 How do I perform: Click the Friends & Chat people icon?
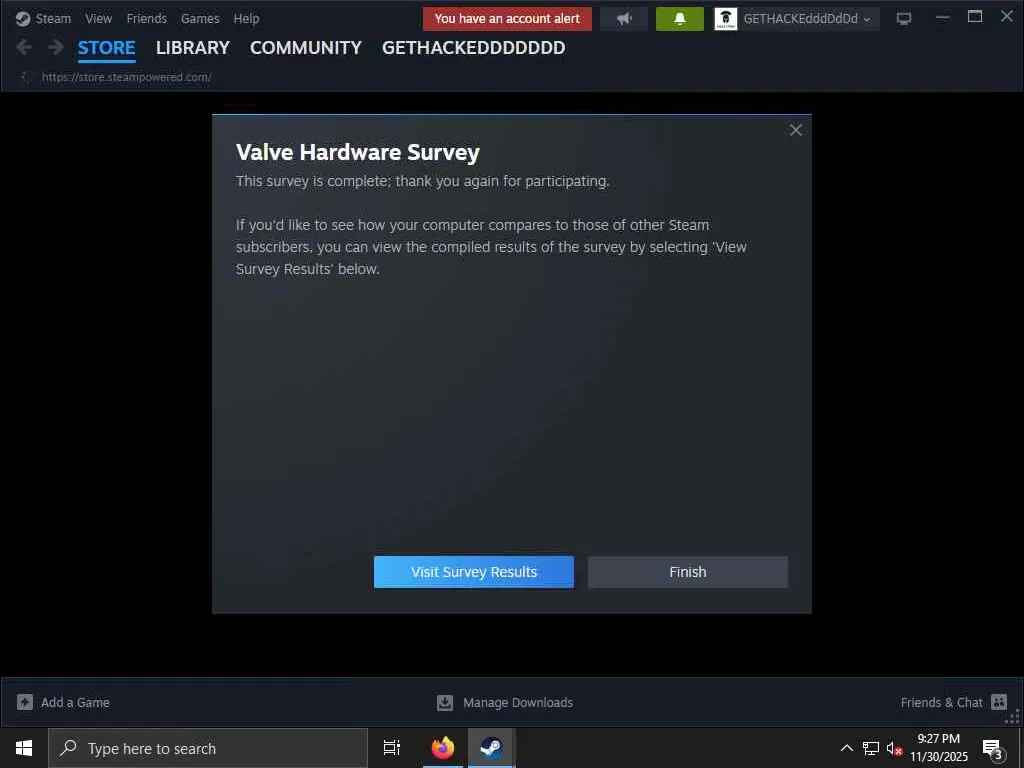coord(999,702)
